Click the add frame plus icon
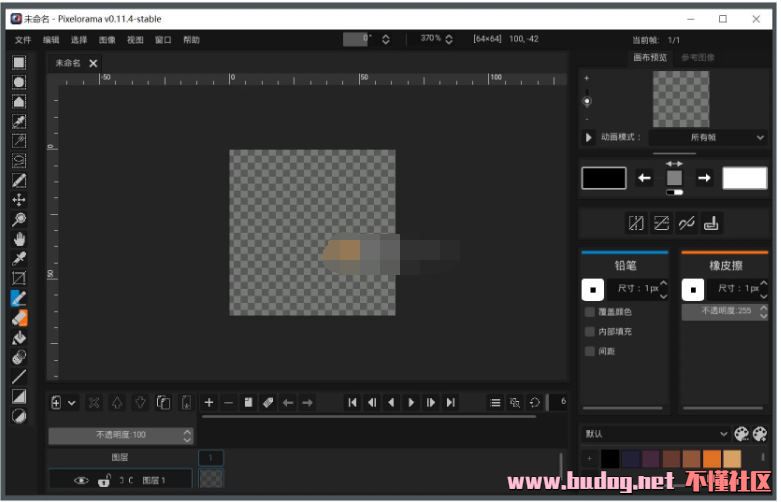 click(209, 403)
